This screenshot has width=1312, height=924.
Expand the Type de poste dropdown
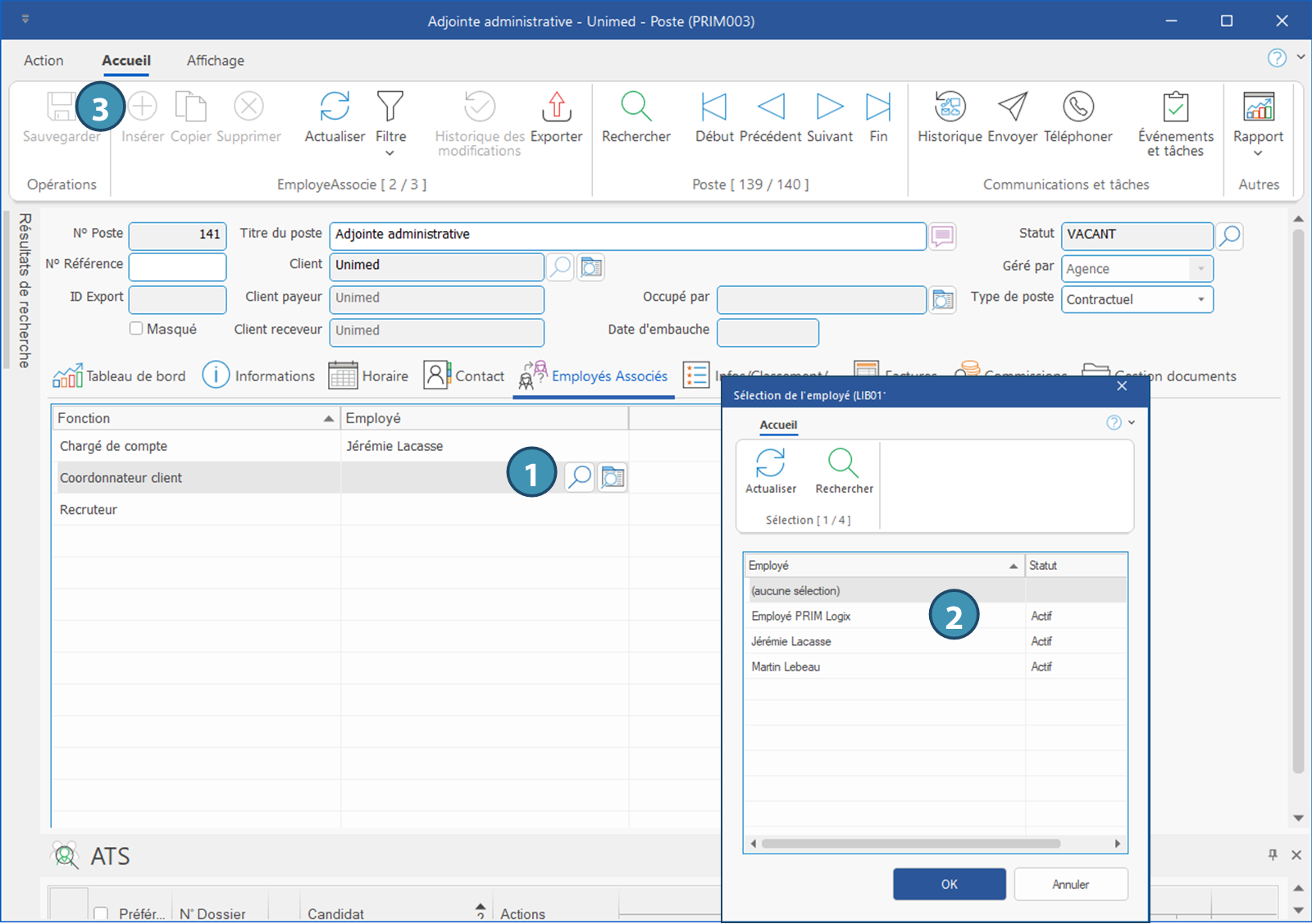point(1200,299)
